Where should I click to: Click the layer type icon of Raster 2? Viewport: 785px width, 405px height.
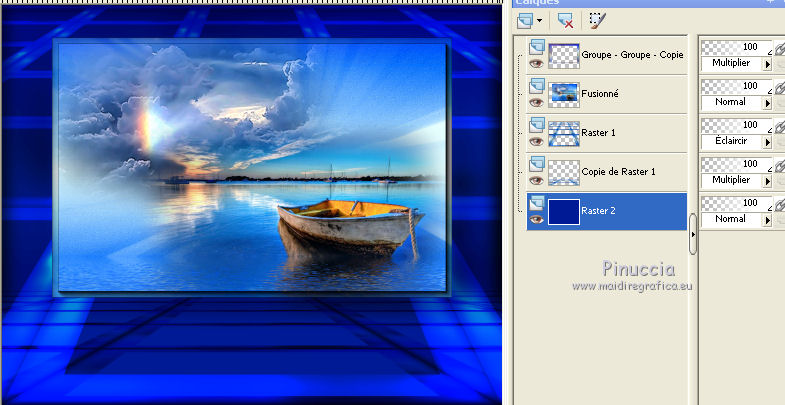[537, 203]
